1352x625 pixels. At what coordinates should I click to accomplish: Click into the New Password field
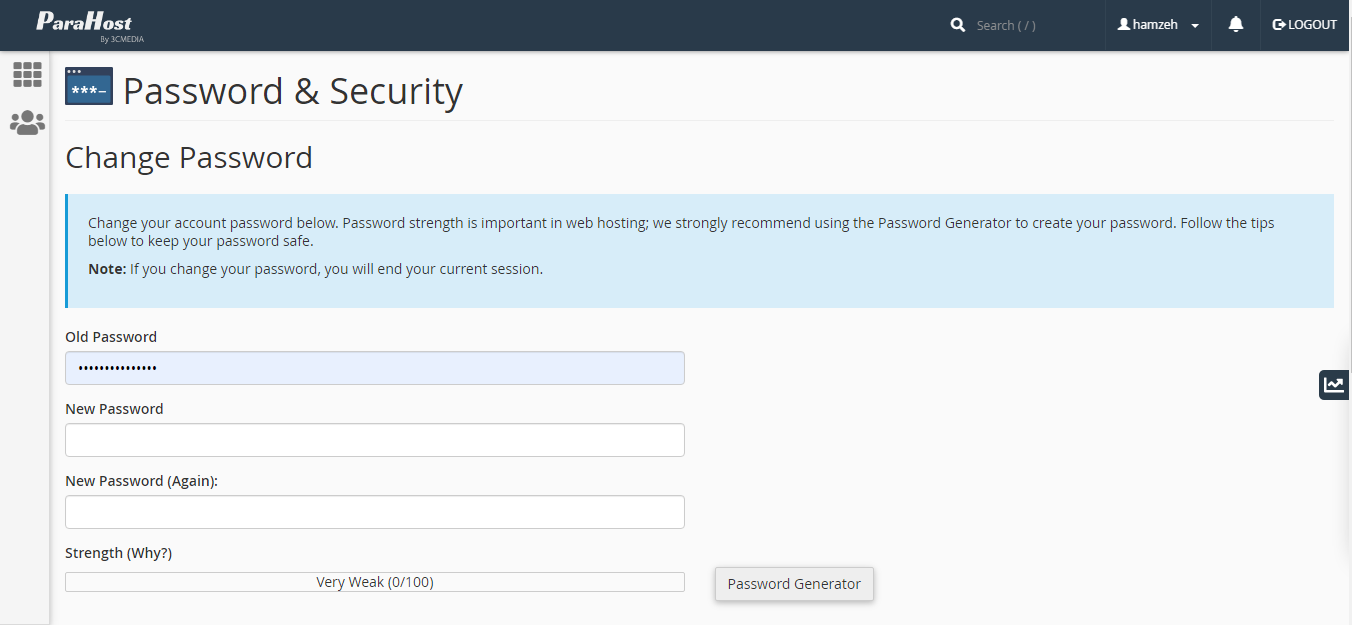(x=375, y=440)
